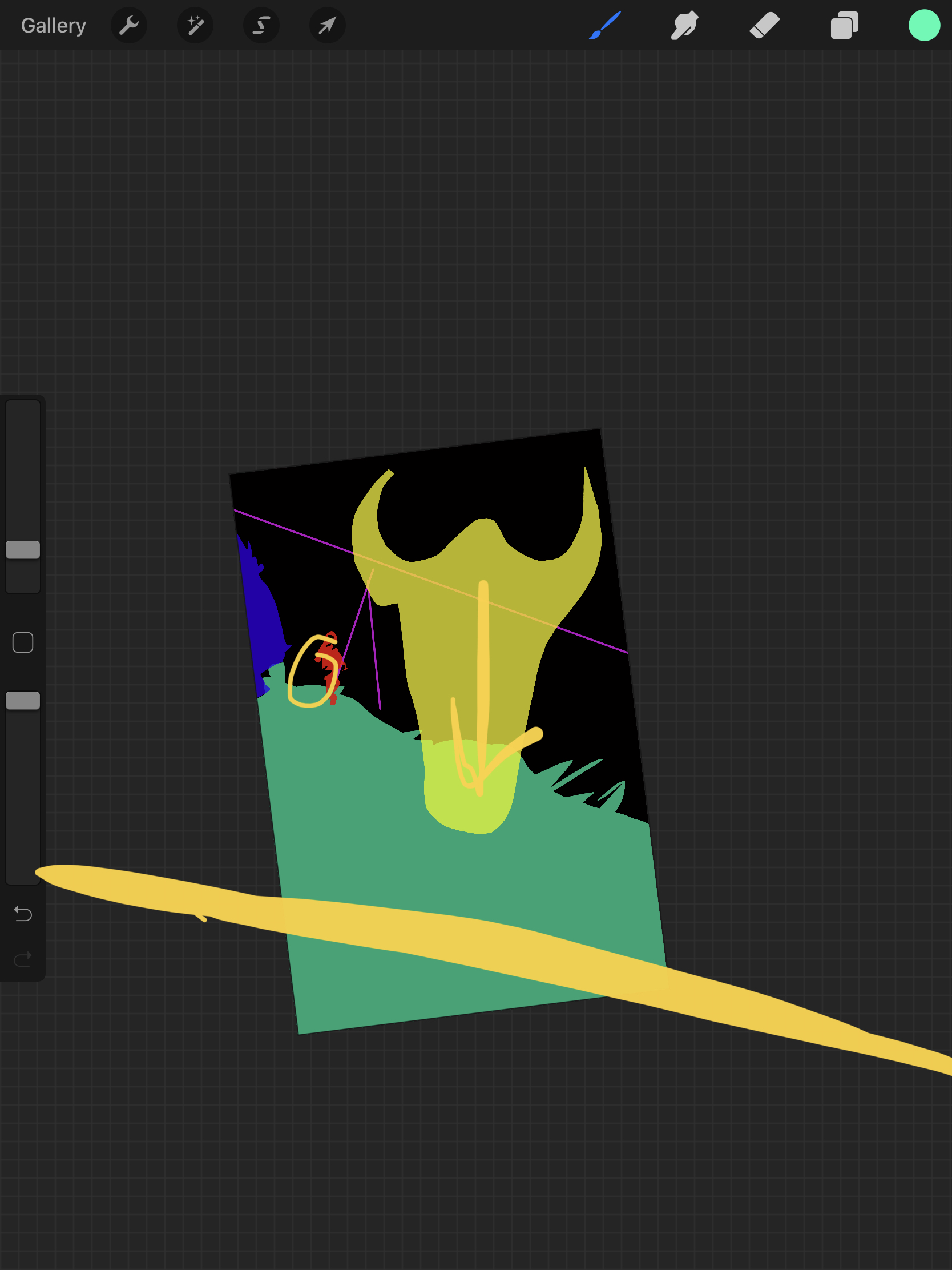Redo the last undone action
This screenshot has width=952, height=1270.
(x=23, y=959)
